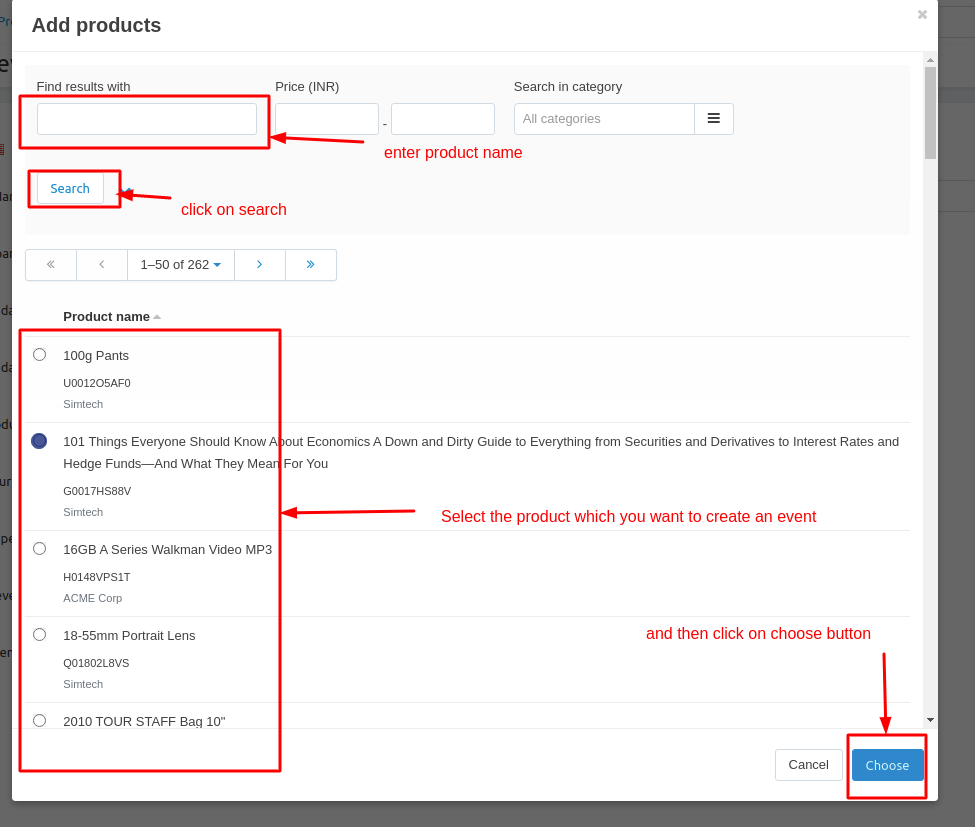Click the Cancel button
This screenshot has width=975, height=827.
[808, 765]
